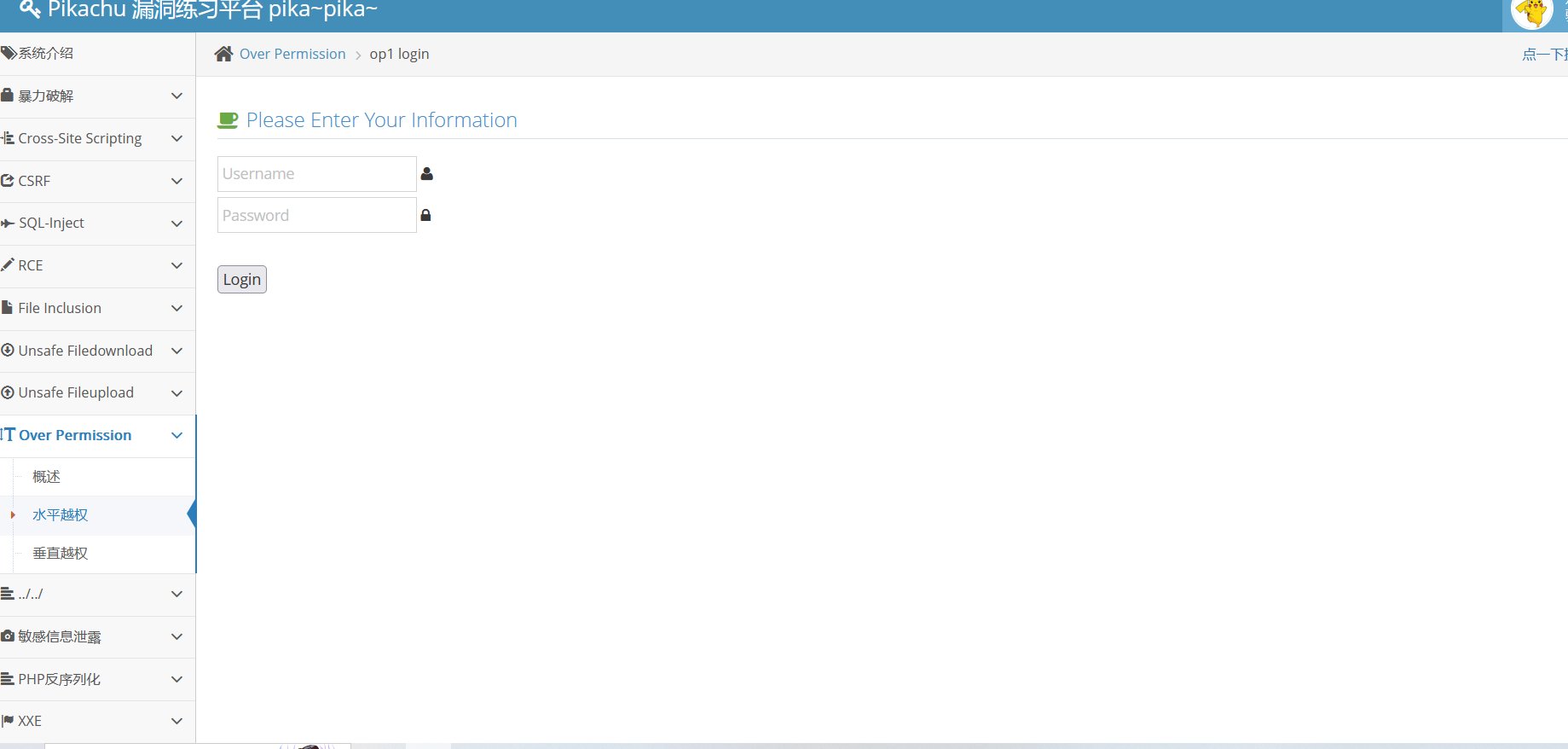Image resolution: width=1568 pixels, height=749 pixels.
Task: Click the pencil icon next to RCE
Action: (x=8, y=264)
